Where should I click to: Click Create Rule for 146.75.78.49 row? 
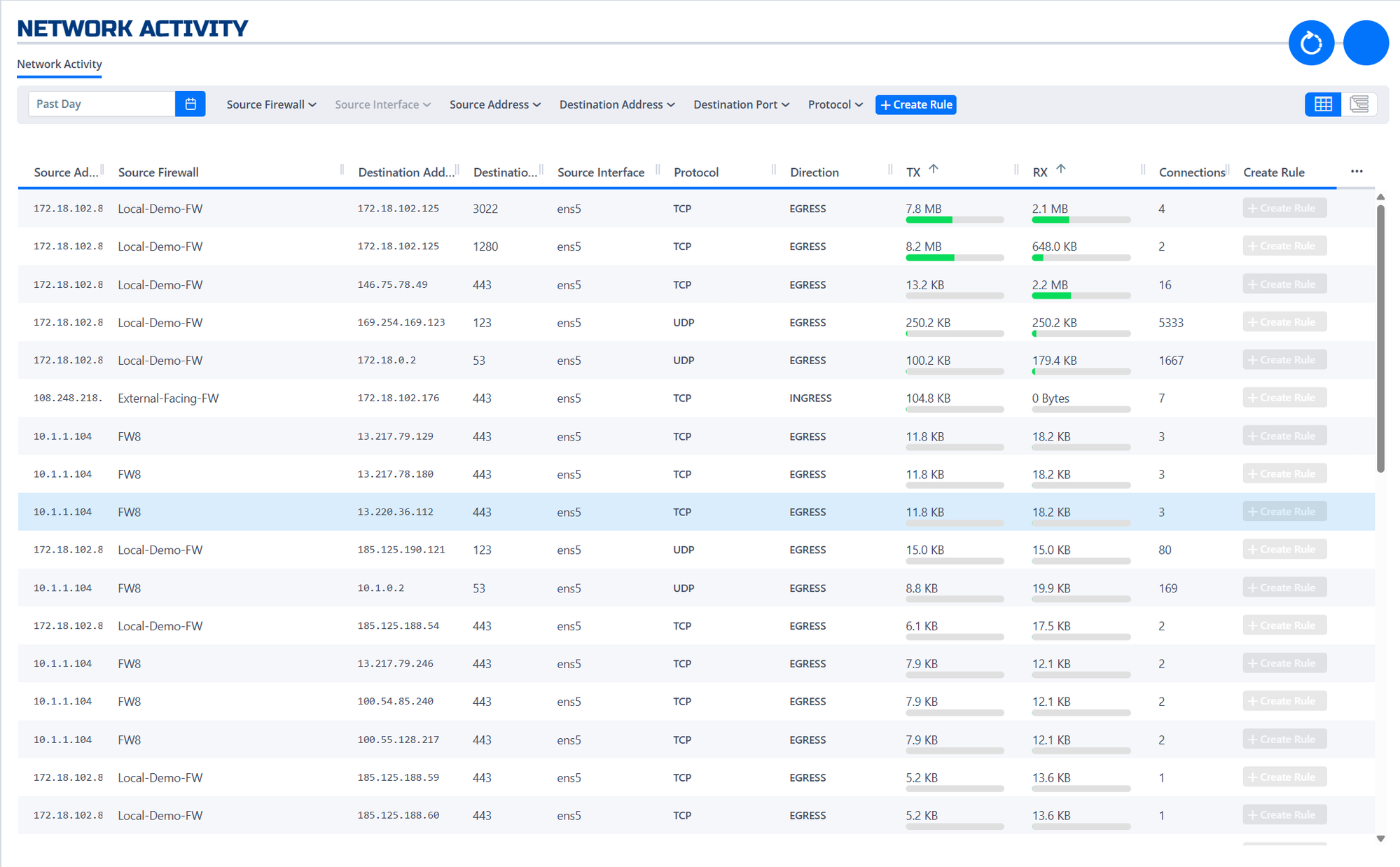[x=1284, y=284]
